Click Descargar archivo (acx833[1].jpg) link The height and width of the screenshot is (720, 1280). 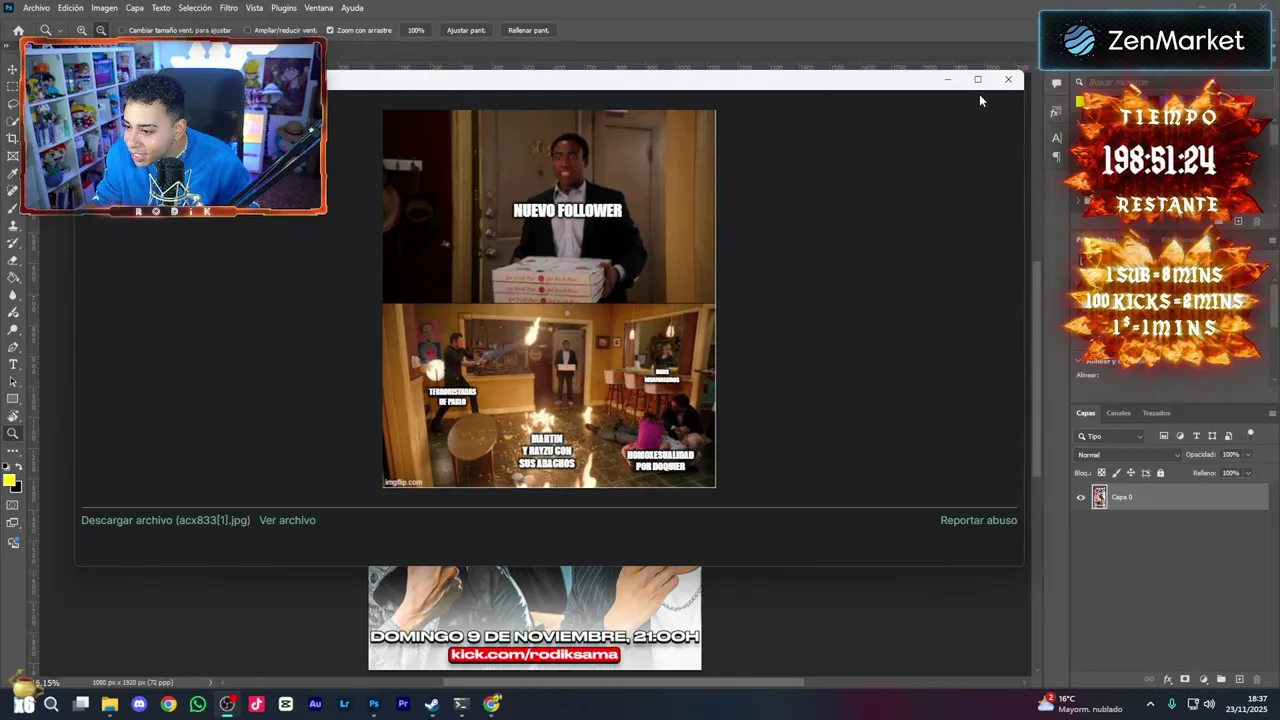[x=166, y=520]
